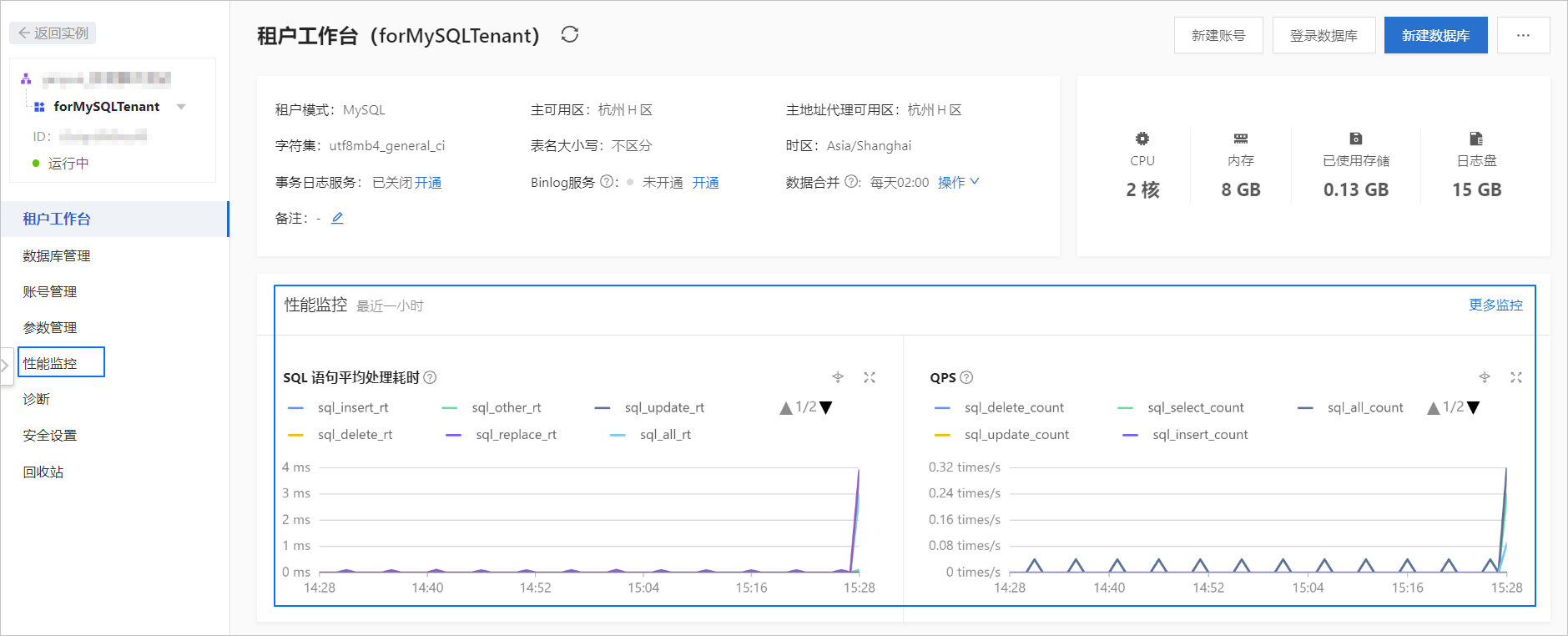1568x636 pixels.
Task: Click the 15:28 label on SQL chart axis
Action: pos(859,588)
